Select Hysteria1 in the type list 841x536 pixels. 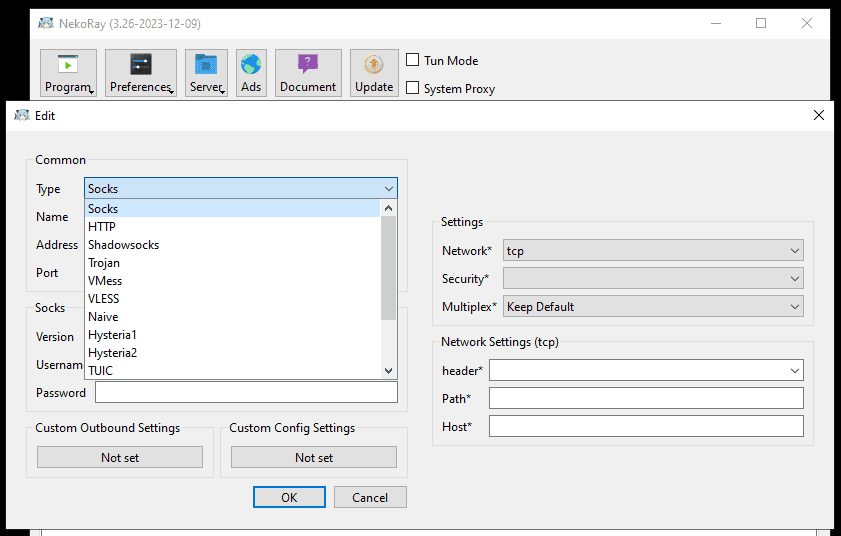[233, 335]
